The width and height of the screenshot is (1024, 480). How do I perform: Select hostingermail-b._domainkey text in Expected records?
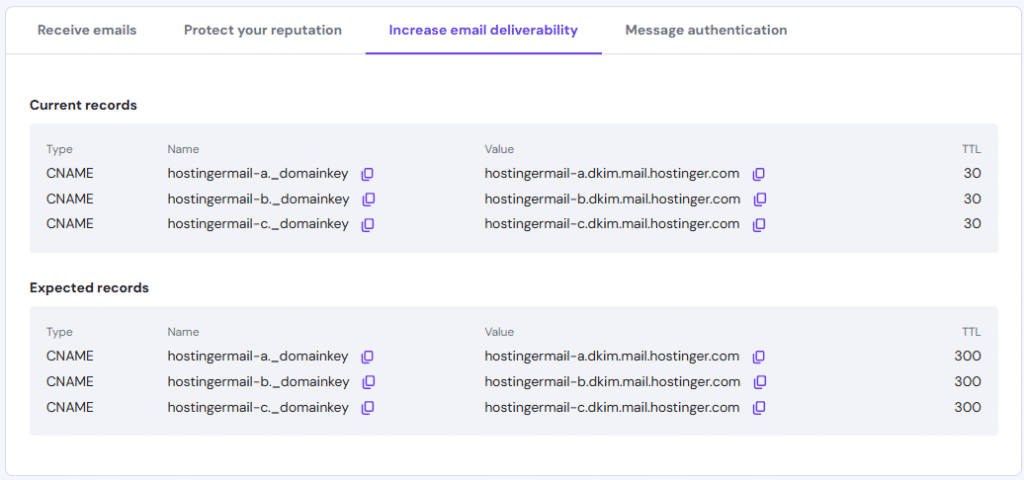tap(259, 381)
